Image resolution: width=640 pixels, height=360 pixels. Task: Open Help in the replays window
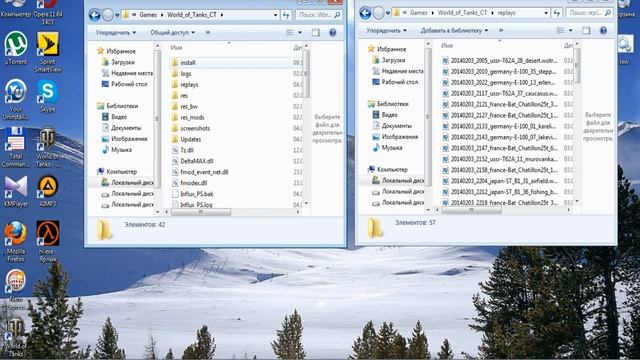(x=603, y=31)
